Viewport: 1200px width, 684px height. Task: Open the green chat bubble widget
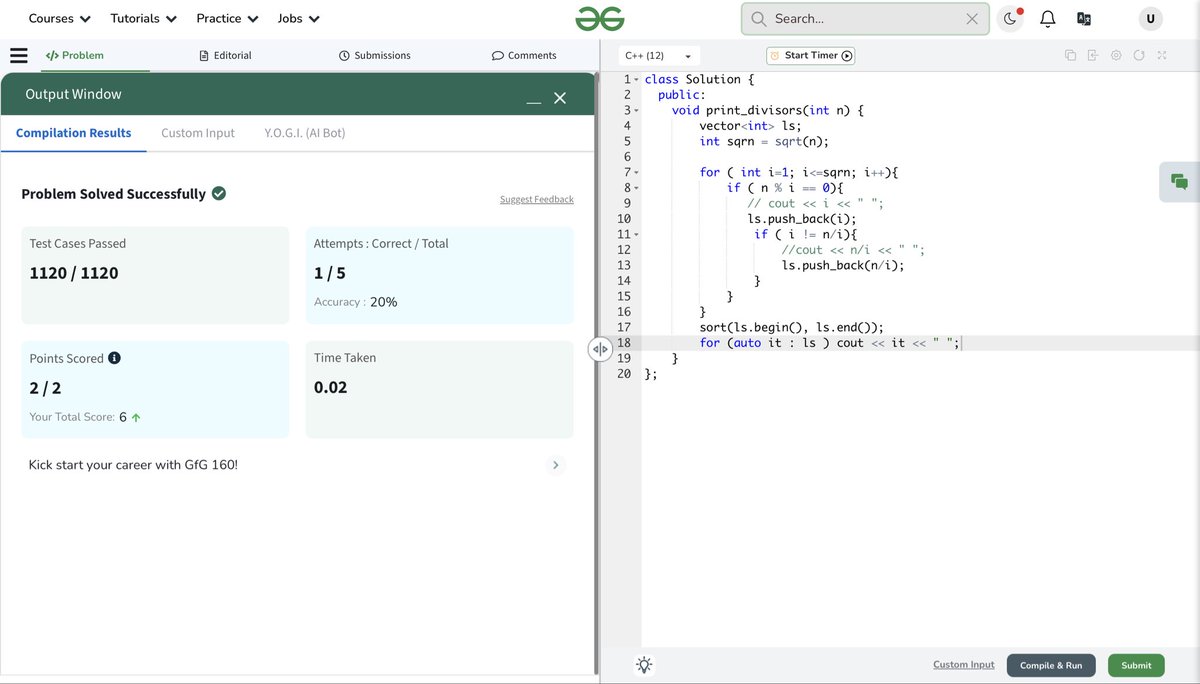click(1180, 182)
